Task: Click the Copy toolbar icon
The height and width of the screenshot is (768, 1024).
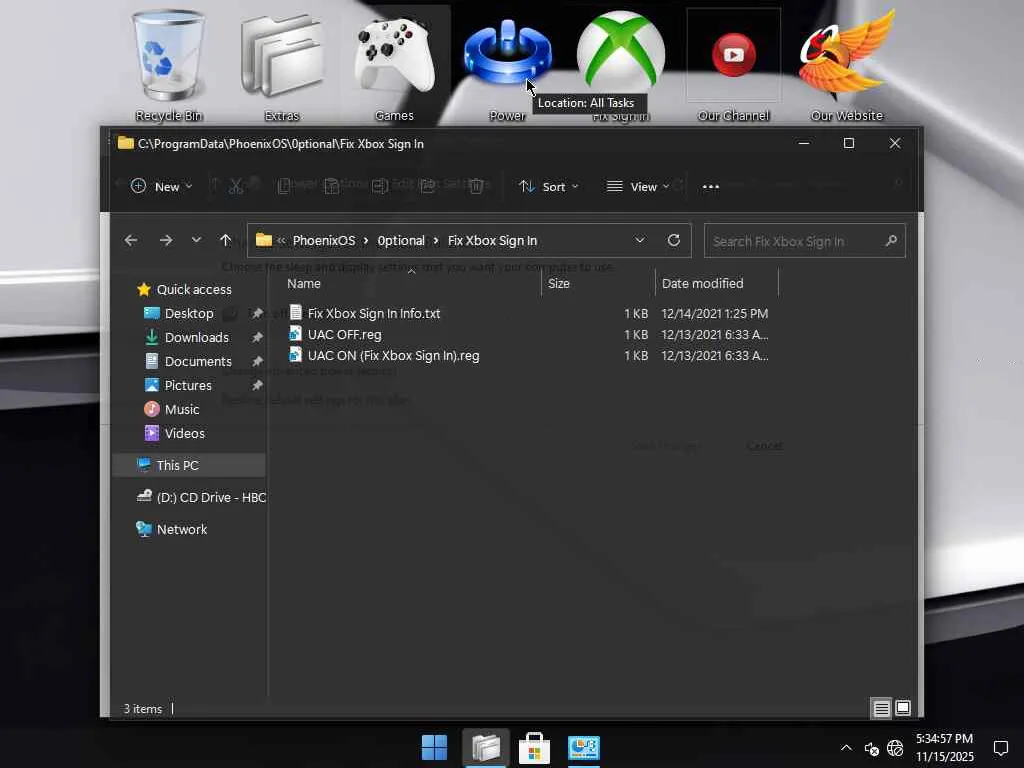Action: point(284,186)
